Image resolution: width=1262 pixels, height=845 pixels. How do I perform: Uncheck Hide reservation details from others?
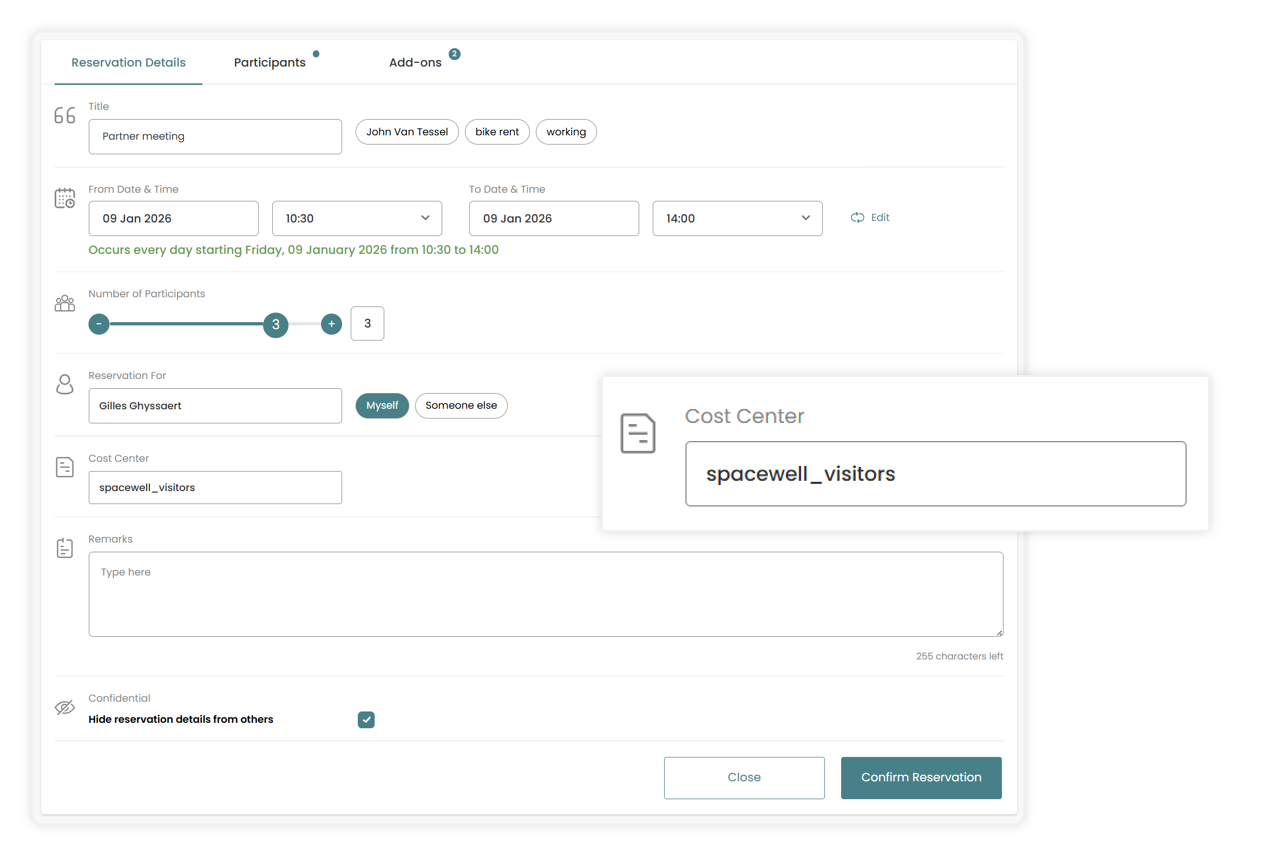(x=366, y=720)
